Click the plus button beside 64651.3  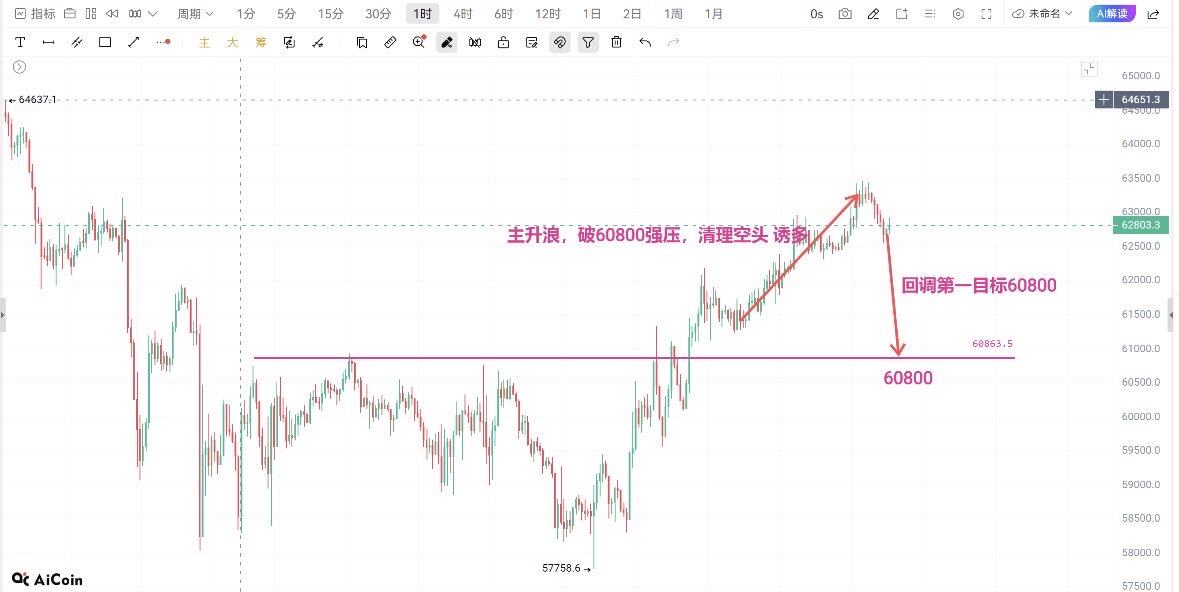pos(1103,99)
